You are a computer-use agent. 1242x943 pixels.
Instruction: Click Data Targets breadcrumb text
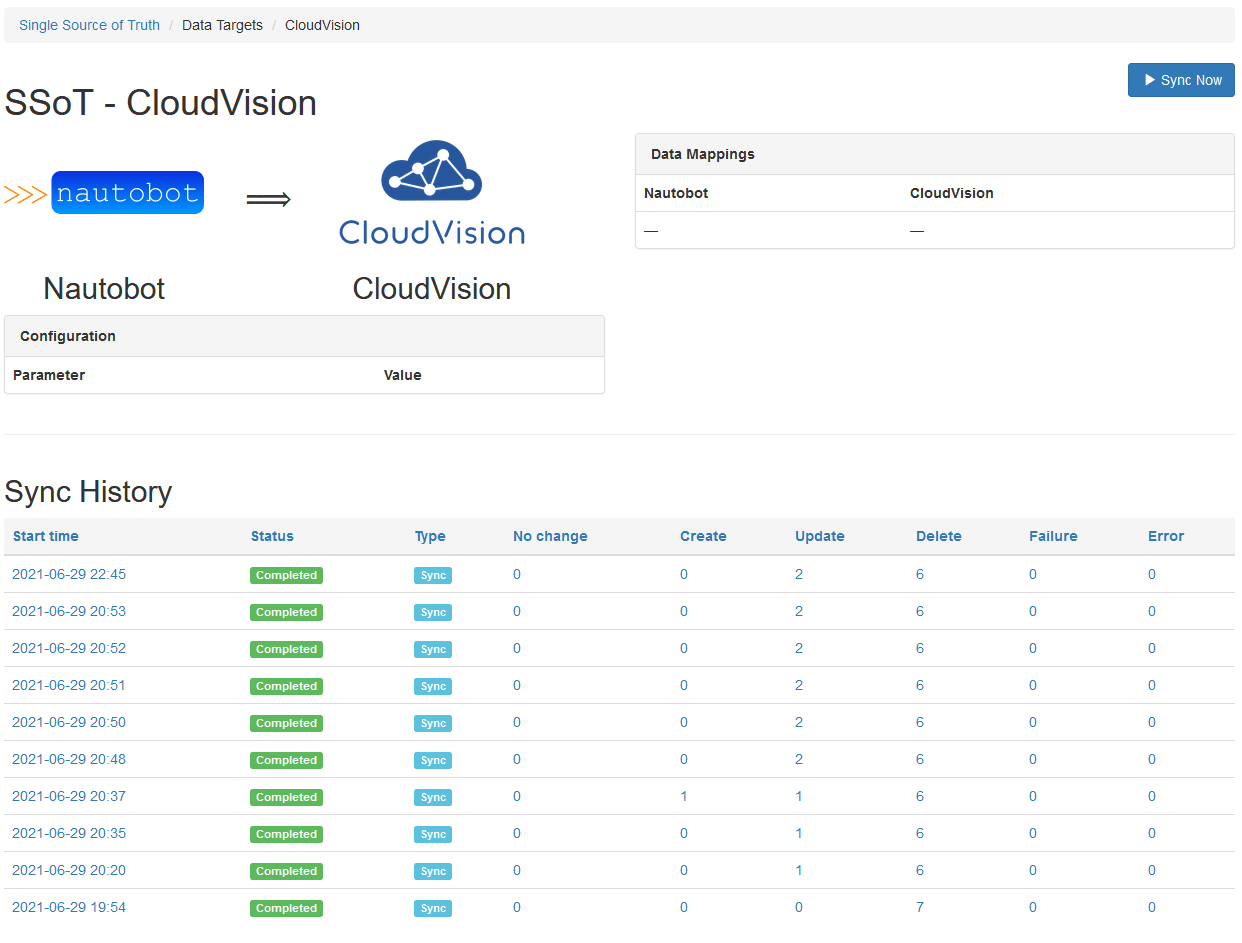coord(222,25)
